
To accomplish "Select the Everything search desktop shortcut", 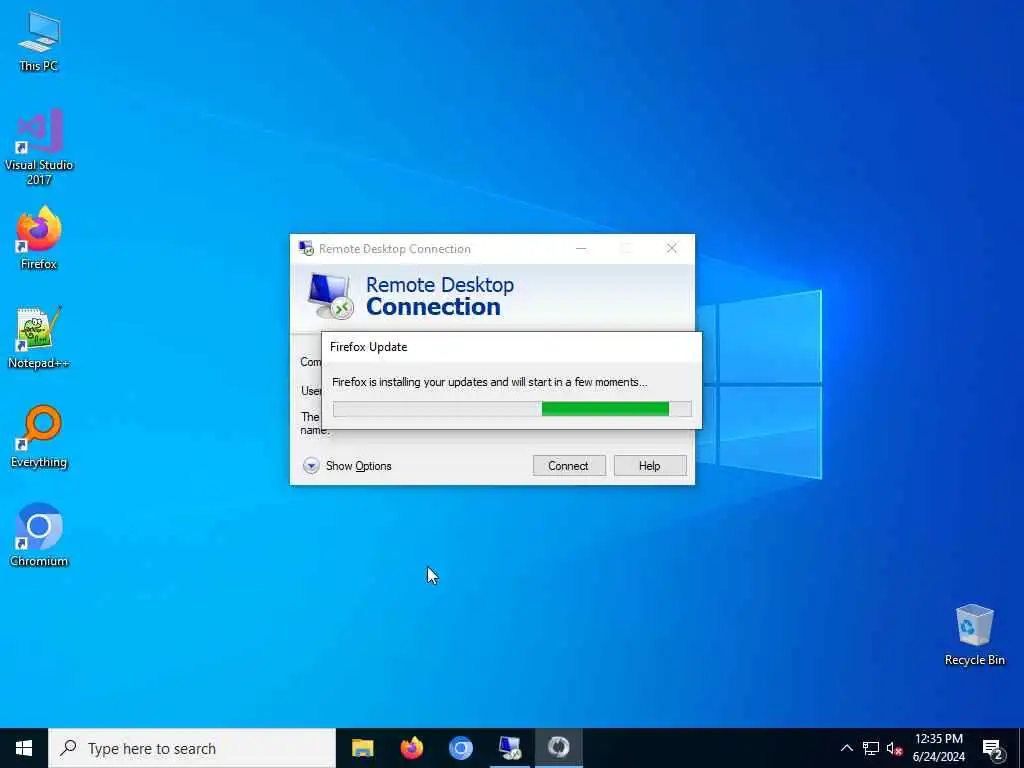I will (x=39, y=437).
